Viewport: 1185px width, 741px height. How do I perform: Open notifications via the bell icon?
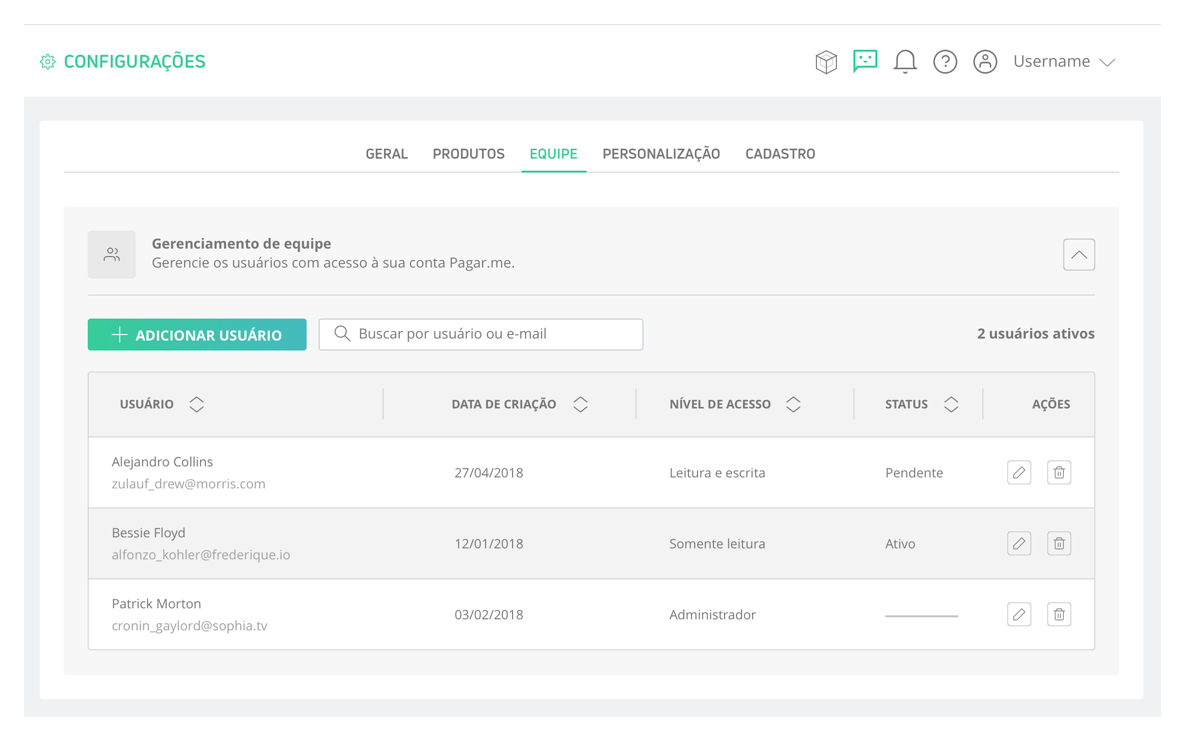(x=905, y=61)
